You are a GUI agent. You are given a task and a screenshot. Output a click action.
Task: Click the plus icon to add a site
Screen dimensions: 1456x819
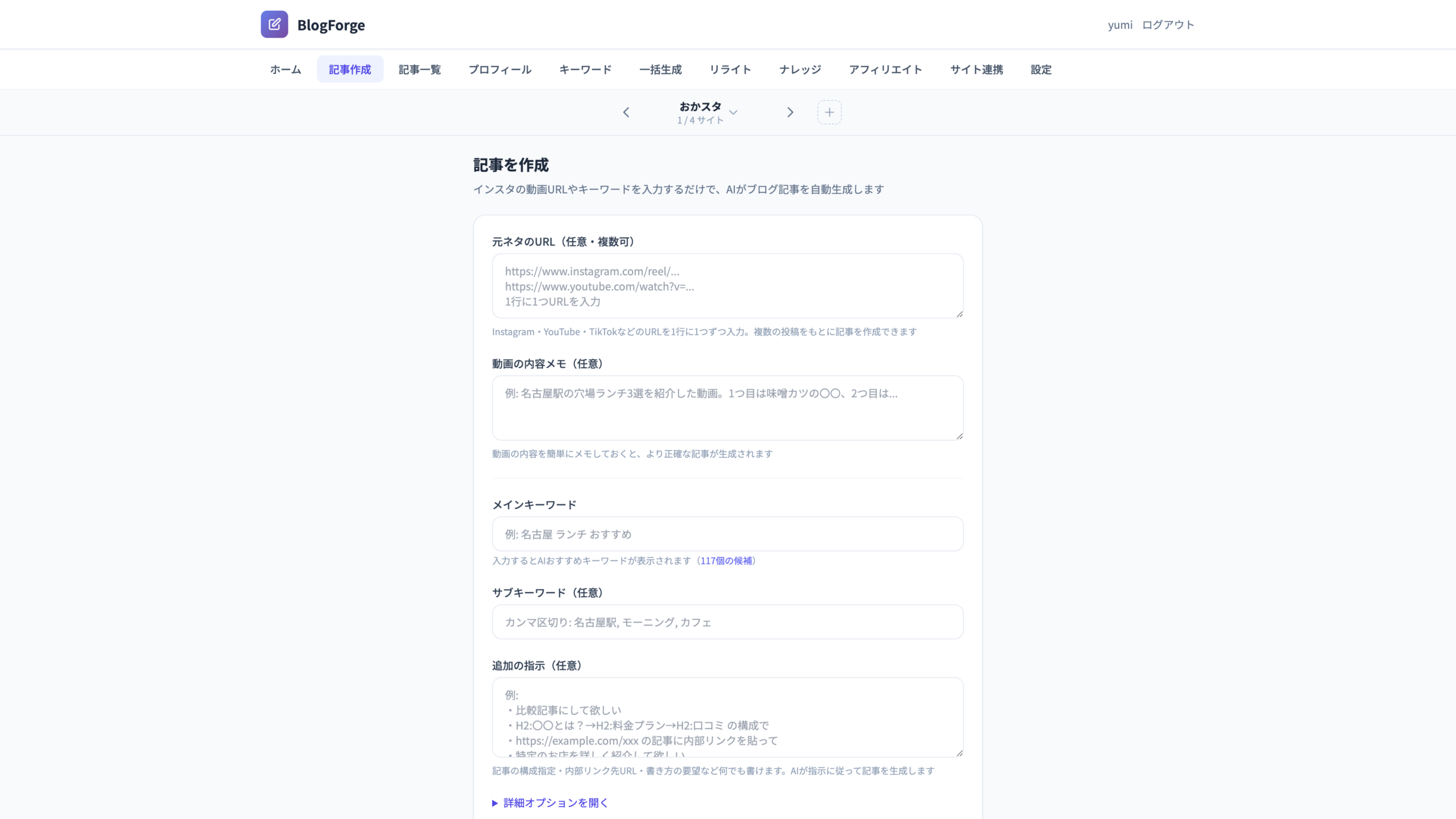[x=829, y=112]
